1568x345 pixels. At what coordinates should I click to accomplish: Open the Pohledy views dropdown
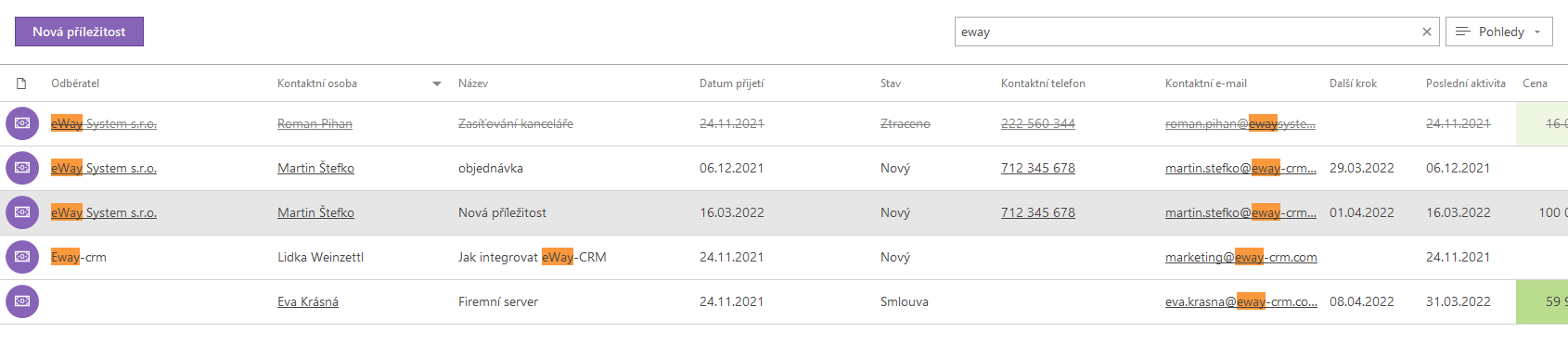click(x=1499, y=32)
